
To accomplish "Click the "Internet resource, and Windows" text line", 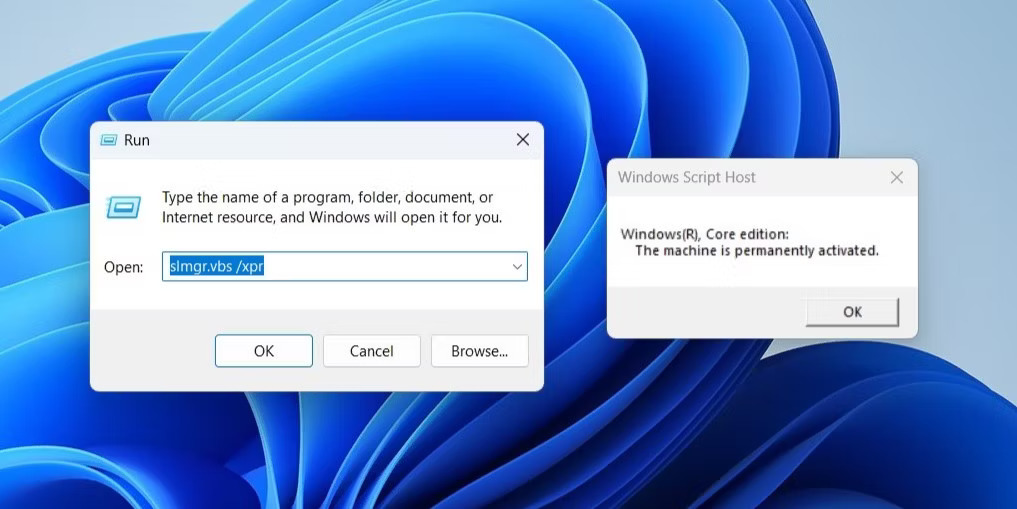I will click(331, 217).
